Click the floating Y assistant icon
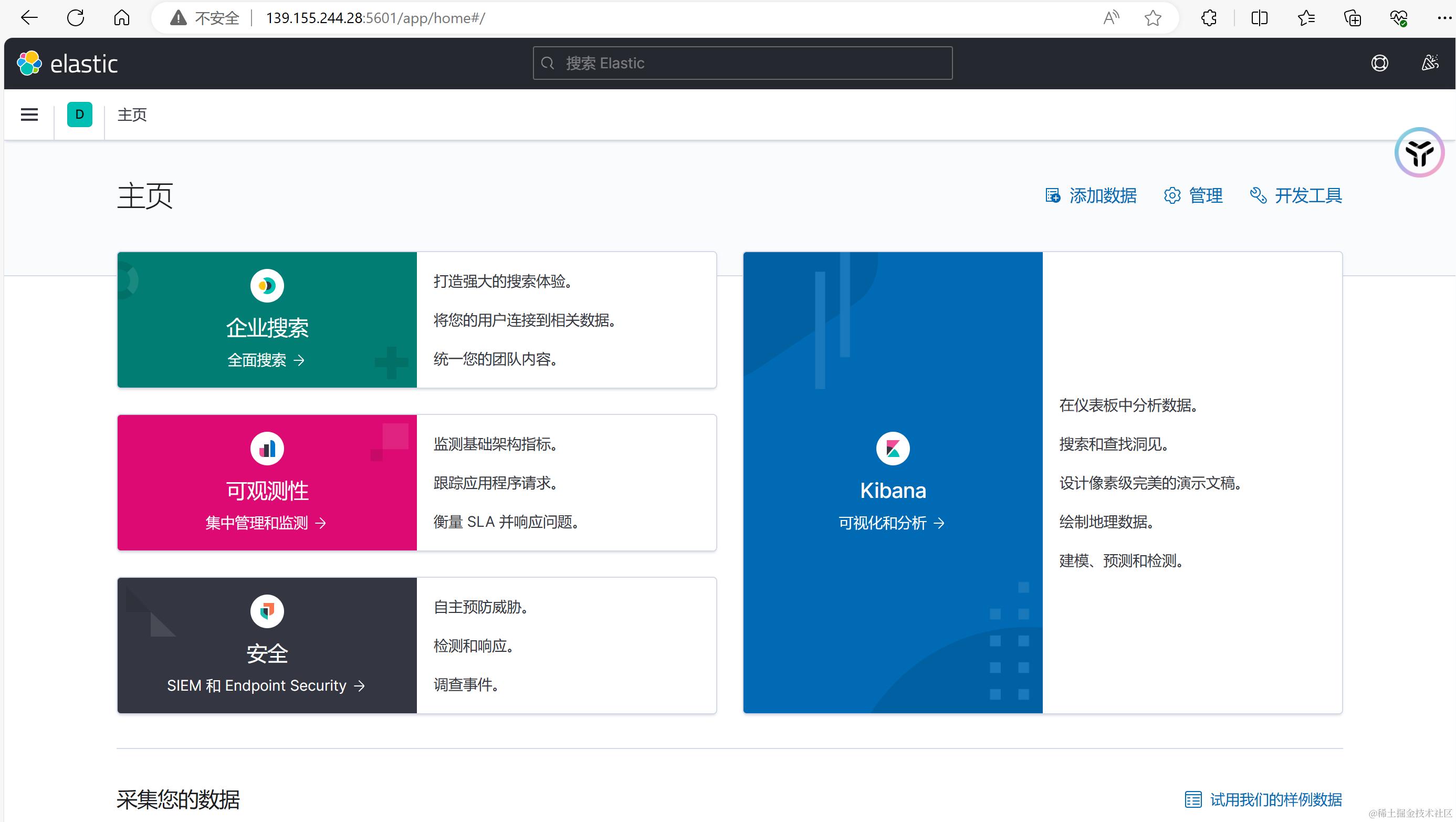This screenshot has height=822, width=1456. tap(1419, 153)
